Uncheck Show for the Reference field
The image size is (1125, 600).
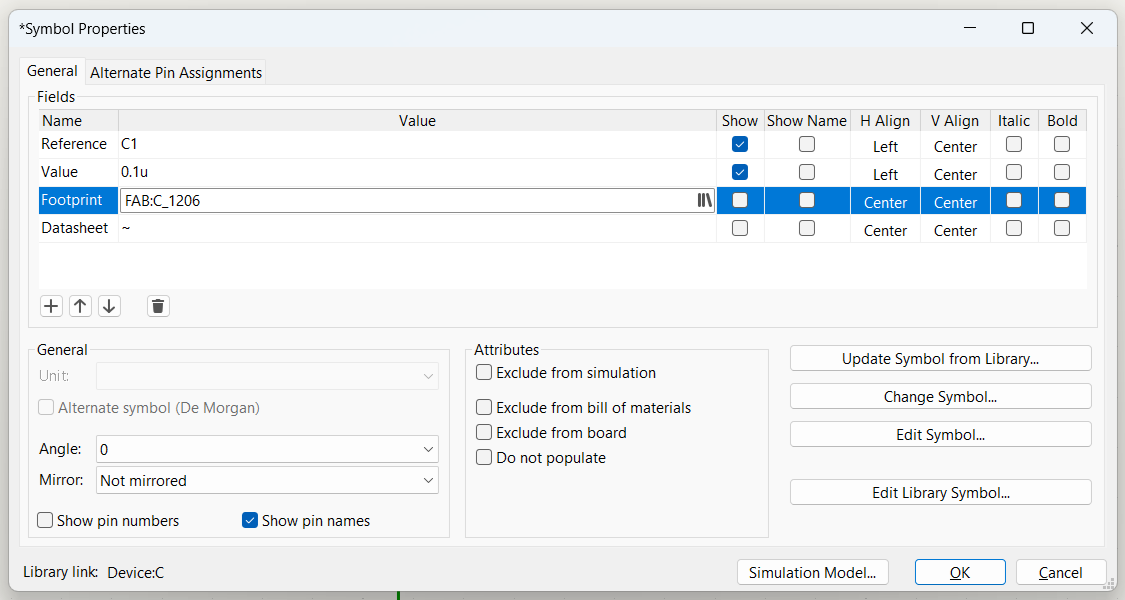[740, 144]
